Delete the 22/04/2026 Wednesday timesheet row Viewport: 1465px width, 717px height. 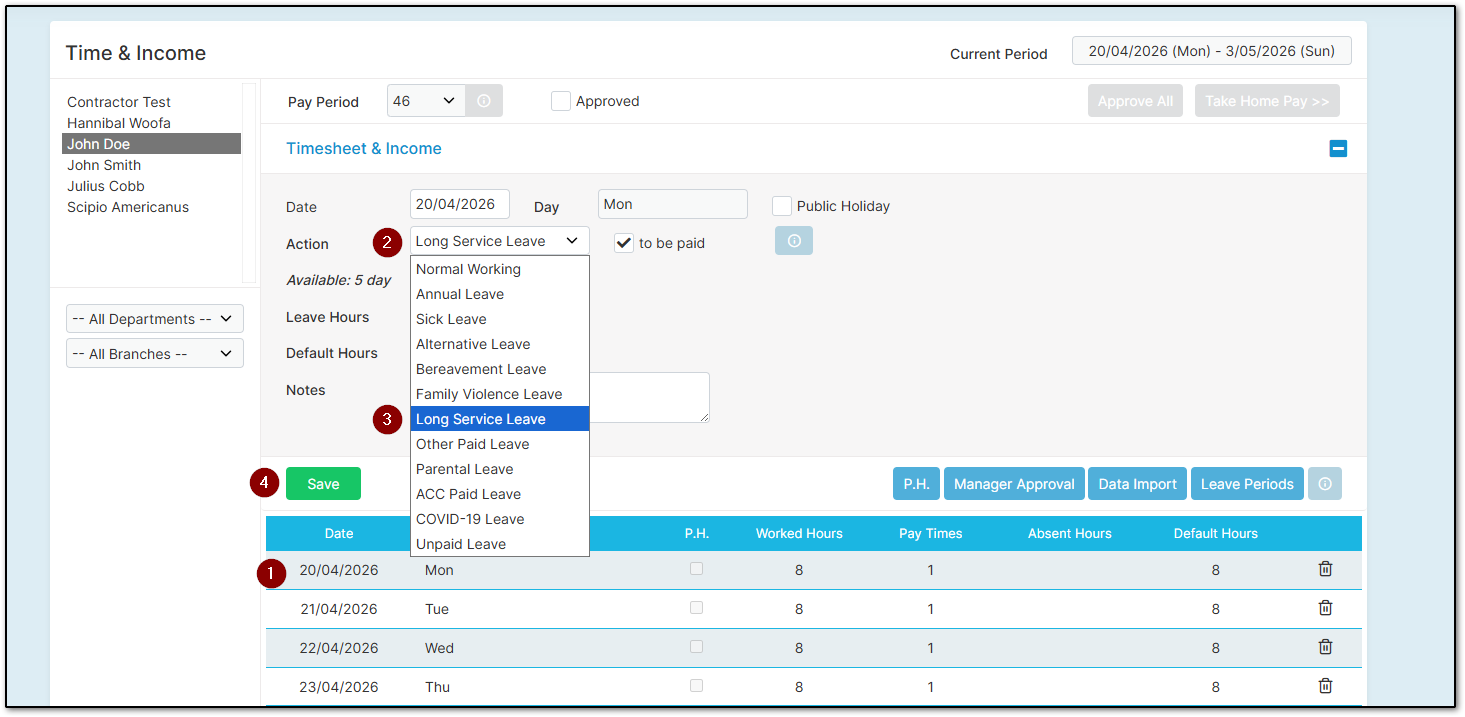click(x=1325, y=647)
